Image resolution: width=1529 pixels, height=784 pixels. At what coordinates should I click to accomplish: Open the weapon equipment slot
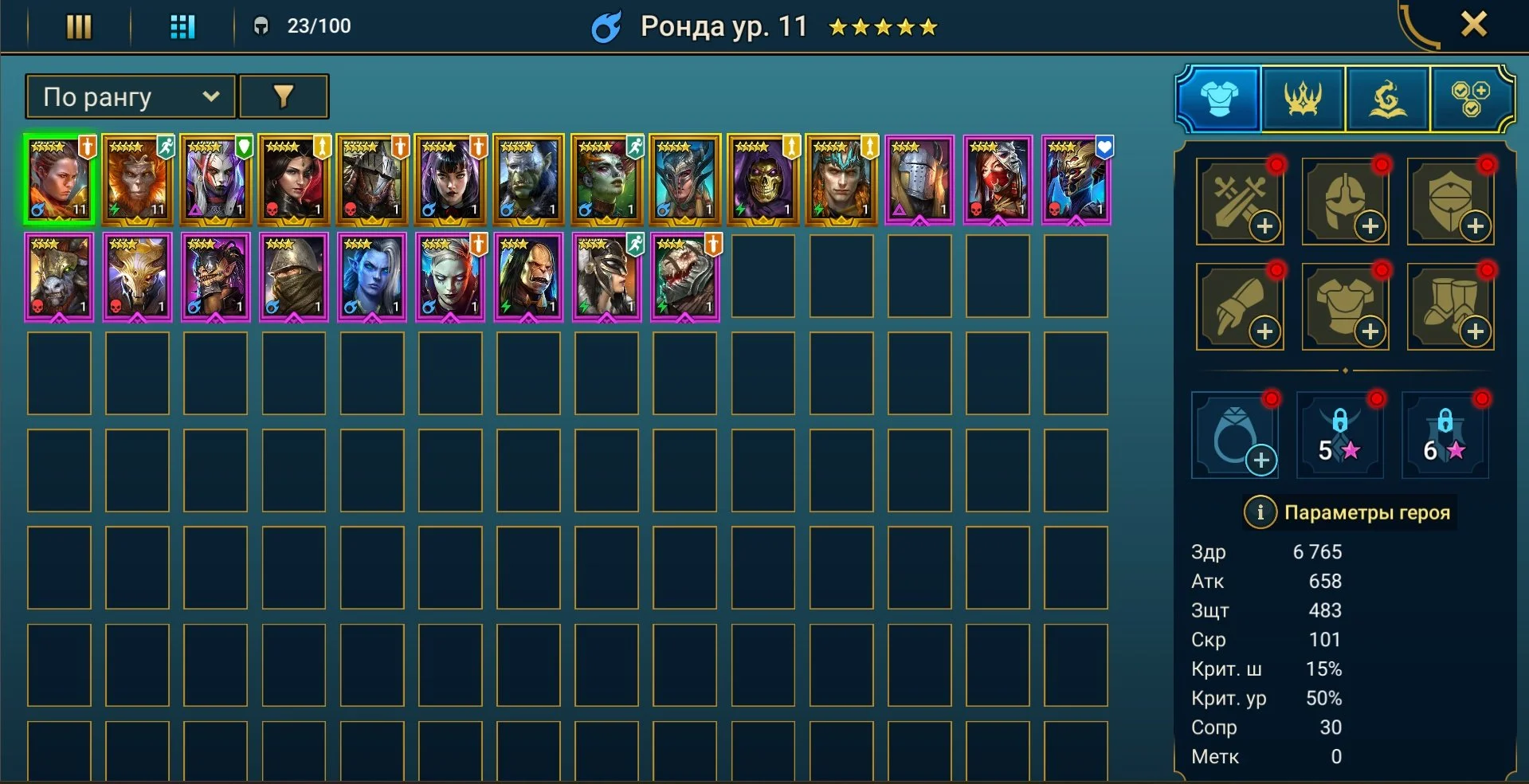pyautogui.click(x=1240, y=201)
